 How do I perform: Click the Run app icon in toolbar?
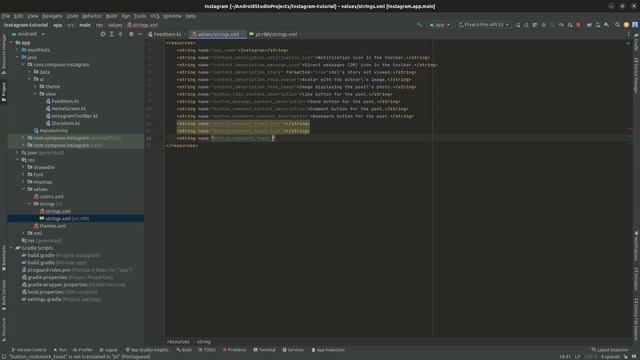coord(518,25)
